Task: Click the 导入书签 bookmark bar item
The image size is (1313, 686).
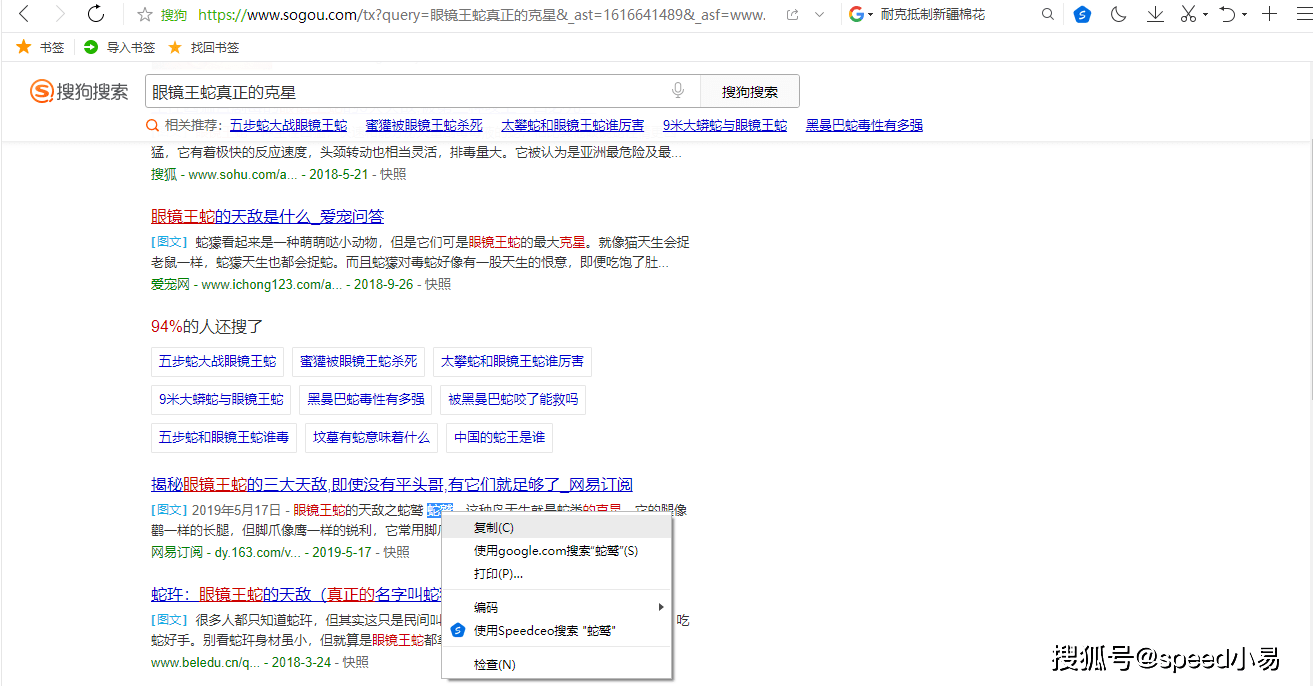Action: pyautogui.click(x=119, y=47)
